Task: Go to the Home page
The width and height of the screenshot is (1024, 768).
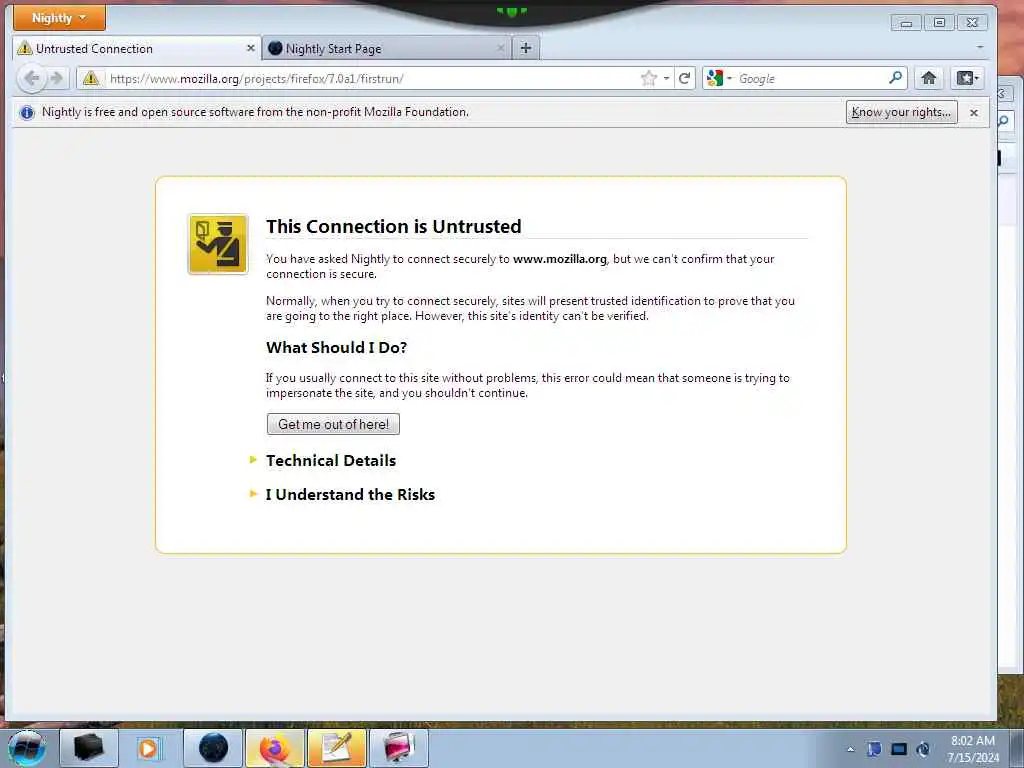Action: click(929, 78)
